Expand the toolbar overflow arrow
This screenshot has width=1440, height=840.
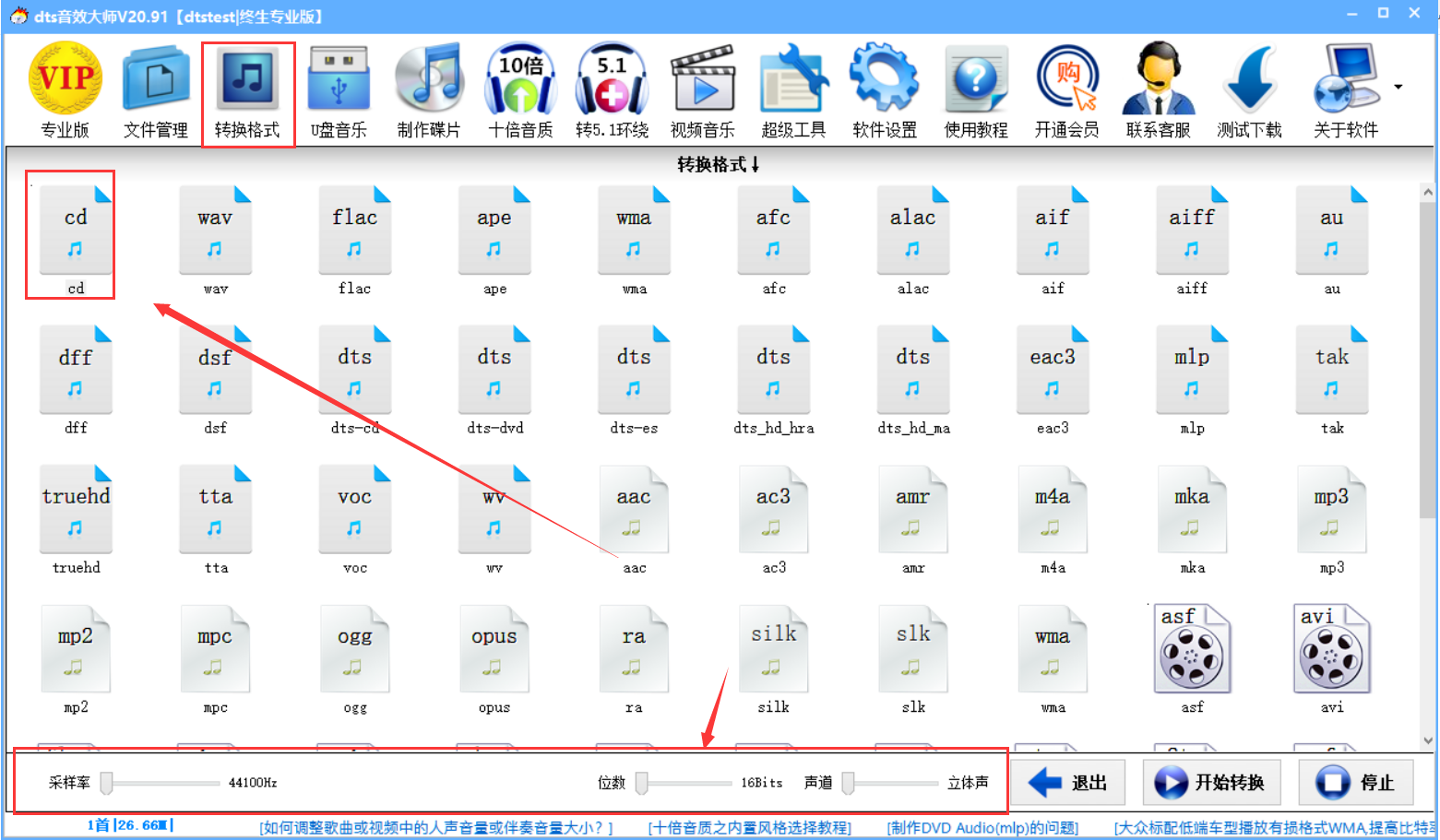click(1398, 87)
